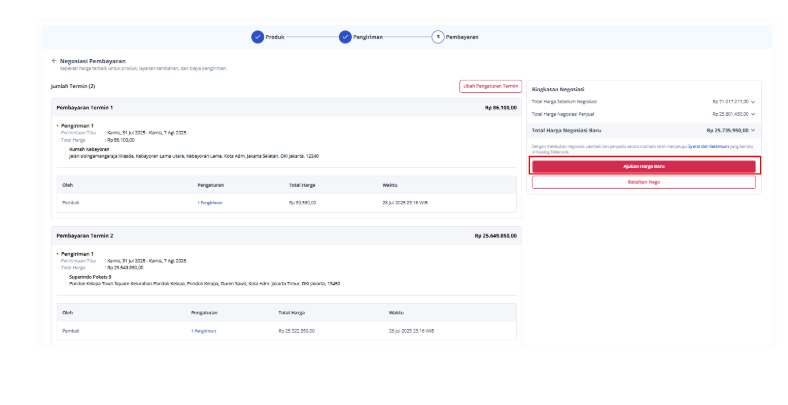Click Waktu cell in Termin 1 table row

point(405,202)
